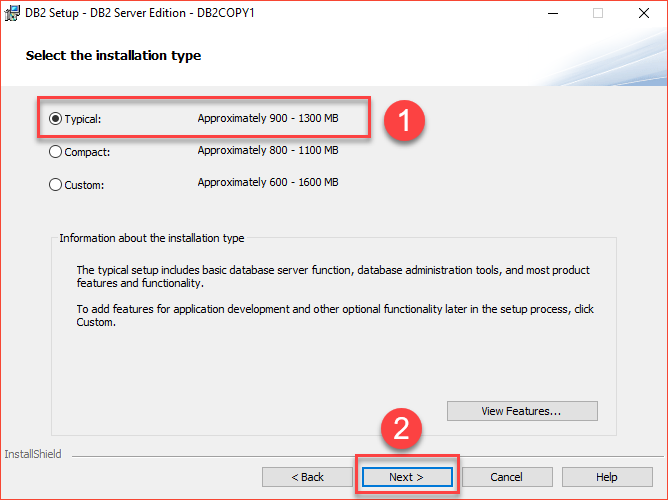Click the typical setup description paragraph

(x=333, y=276)
